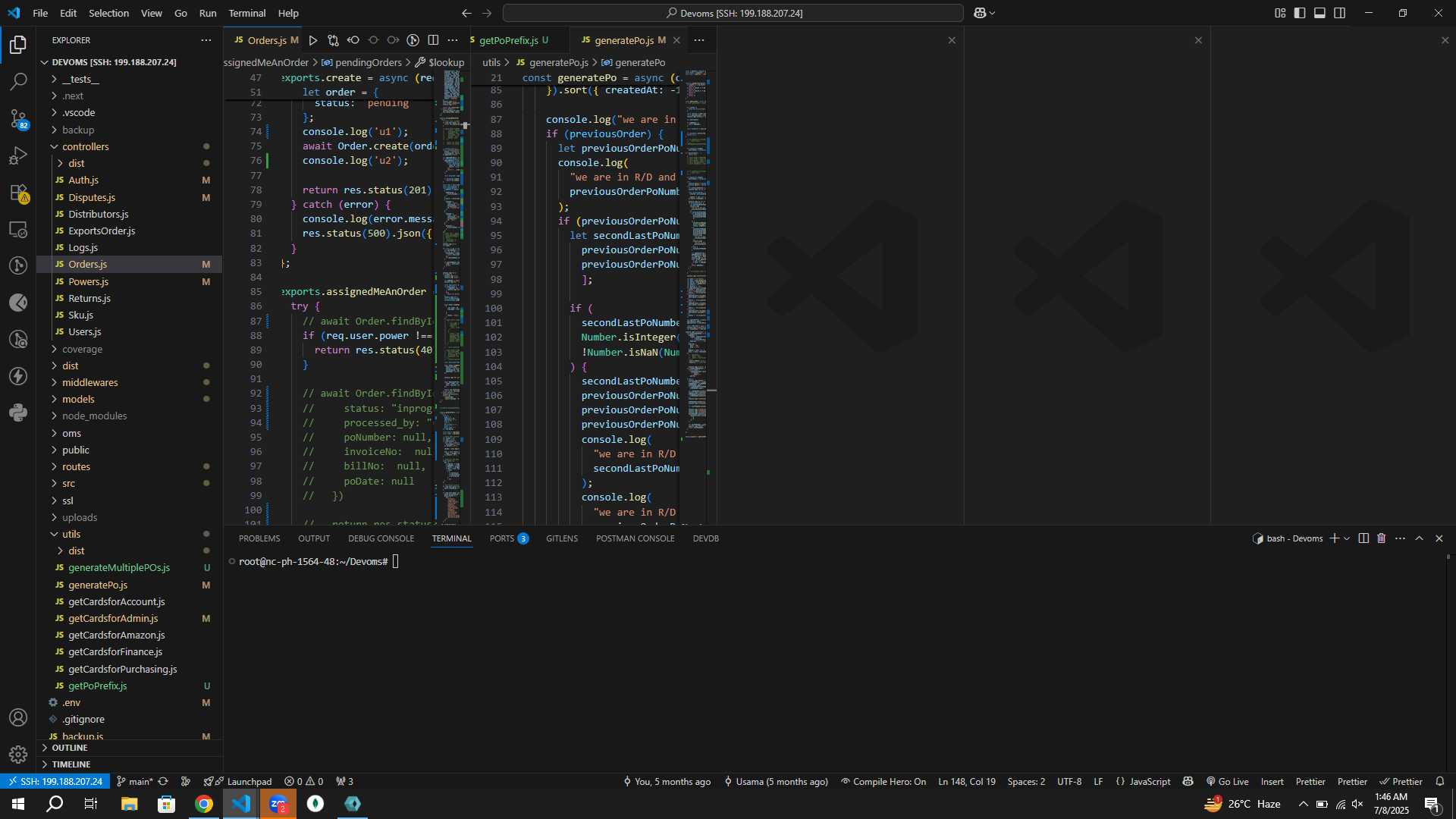Open the Terminal menu
Viewport: 1456px width, 819px height.
pyautogui.click(x=247, y=13)
